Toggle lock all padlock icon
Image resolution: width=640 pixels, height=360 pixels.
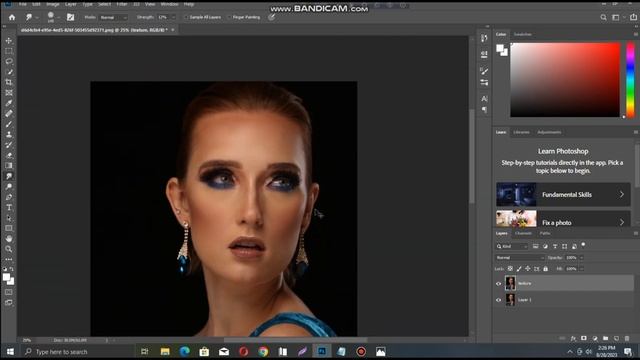546,269
